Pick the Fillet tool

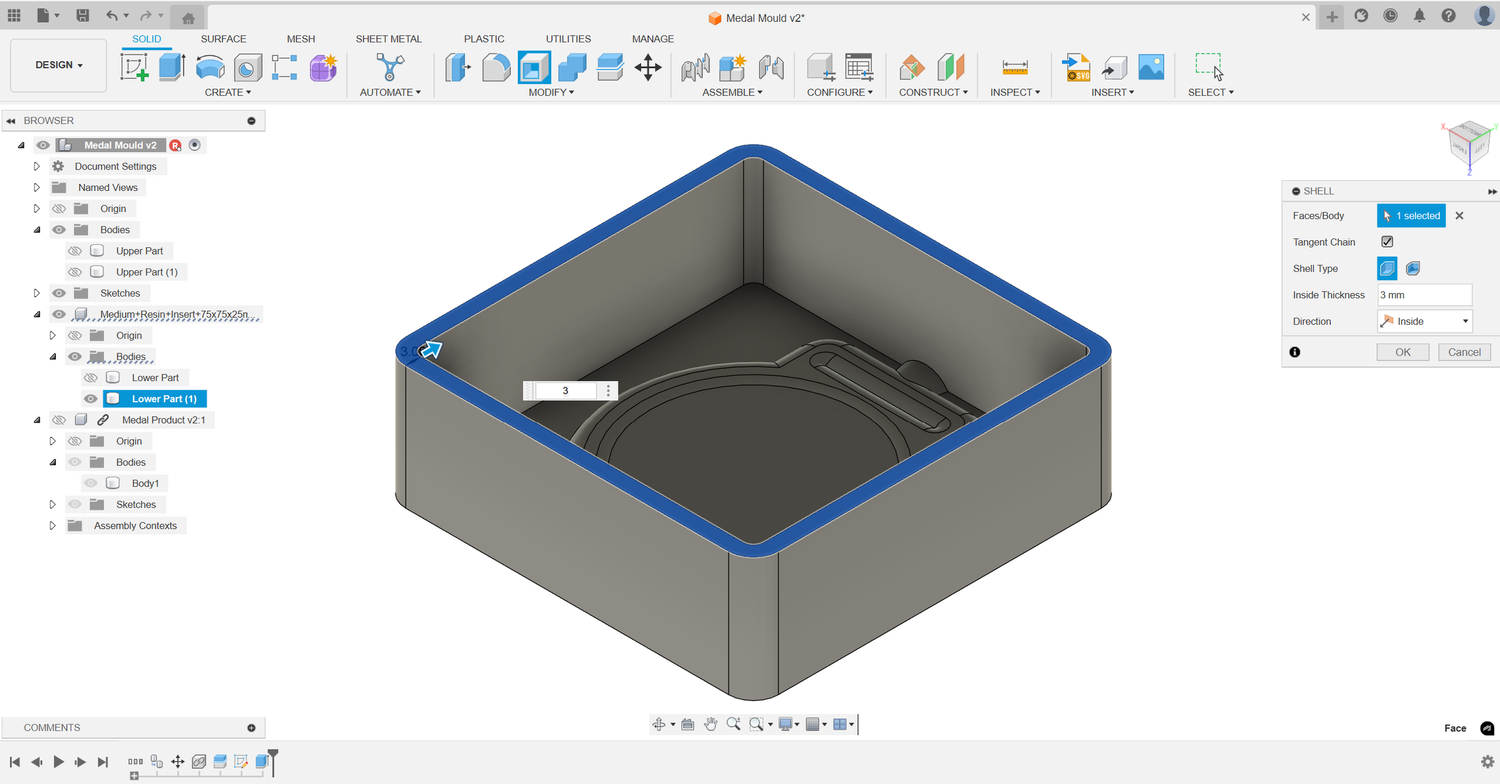tap(496, 67)
